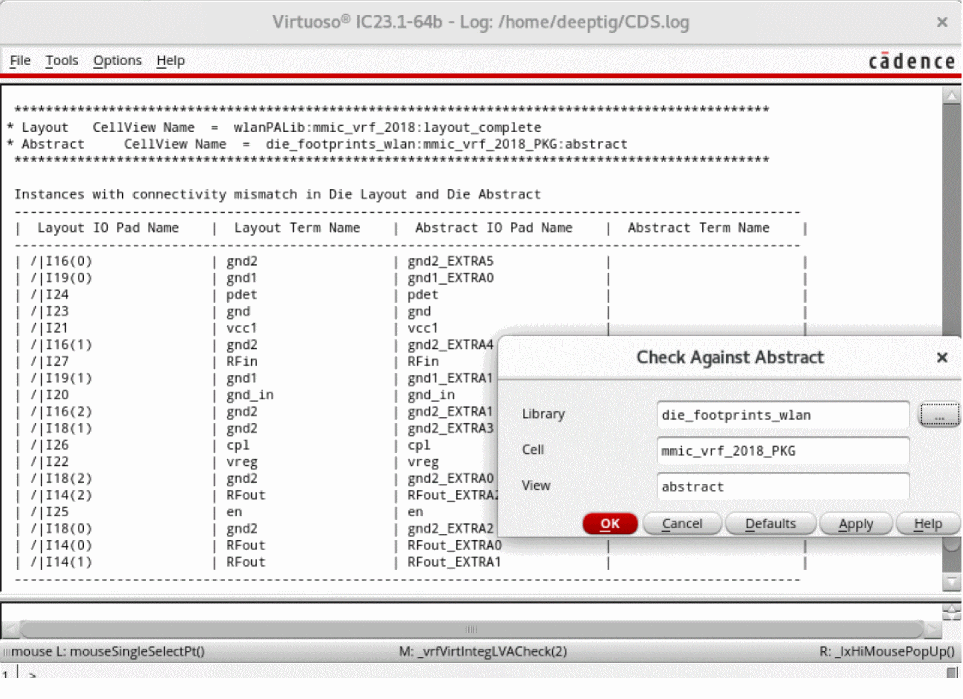The image size is (963, 699).
Task: Edit the Library field die_footprints_wlan
Action: coord(782,415)
